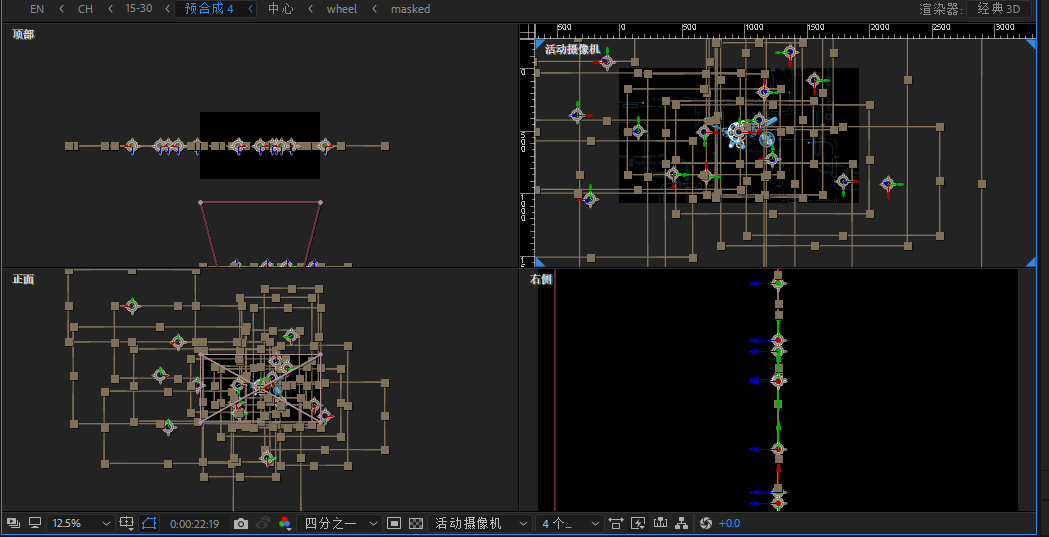This screenshot has width=1049, height=537.
Task: Open grid and guide options
Action: coord(127,523)
